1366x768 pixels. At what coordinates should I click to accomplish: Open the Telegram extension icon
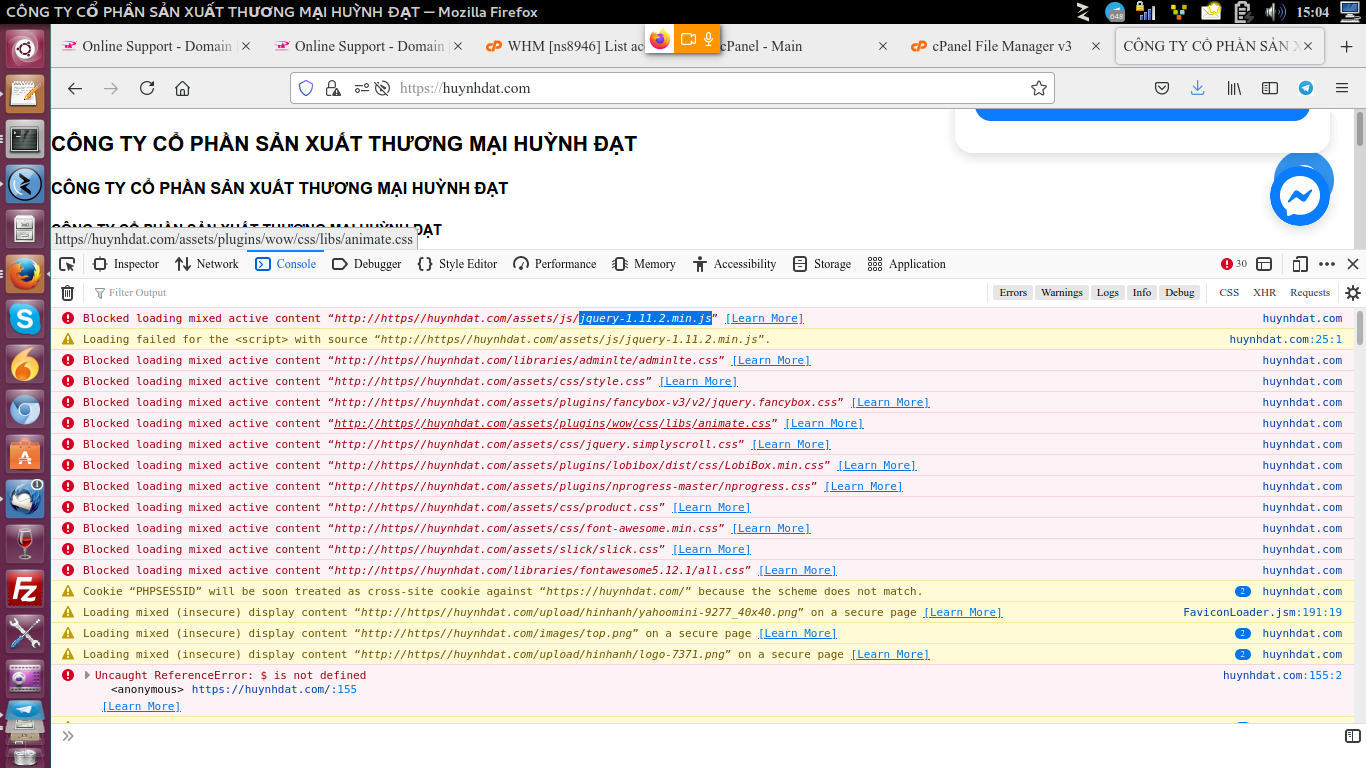1306,88
